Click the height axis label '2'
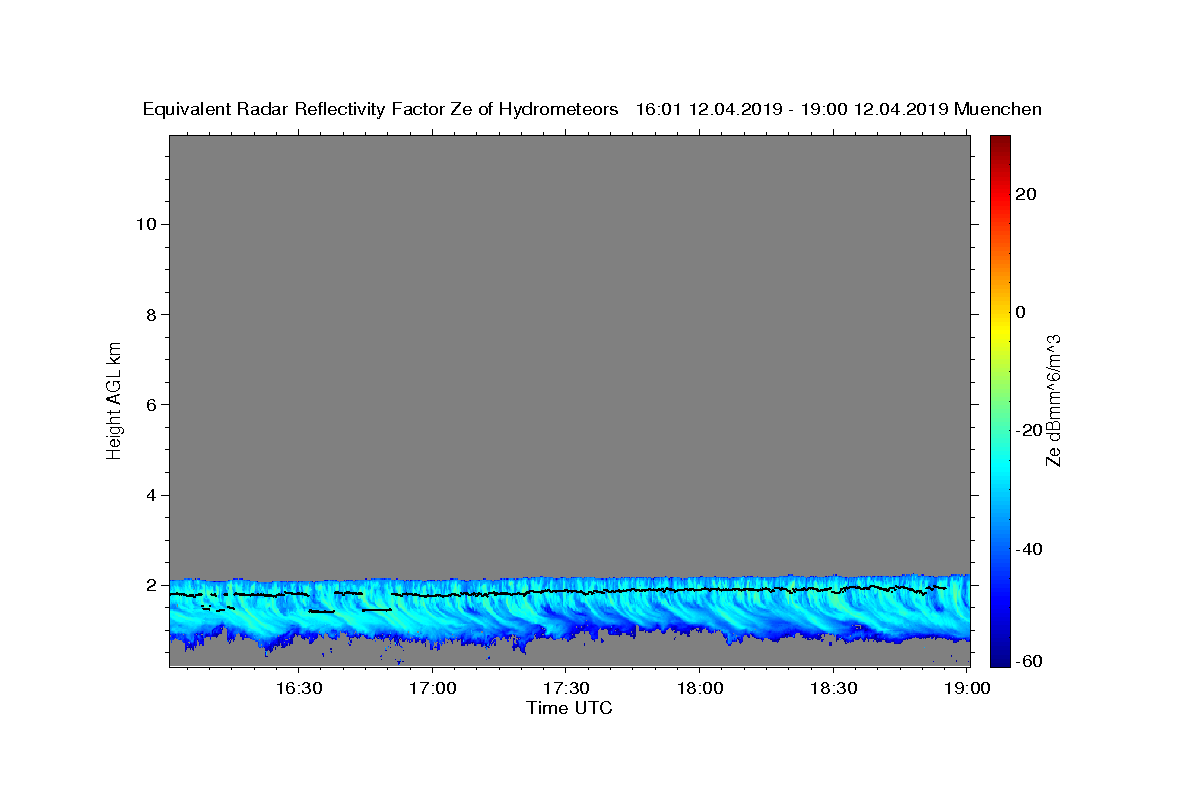Screen dimensions: 1200x800 click(149, 585)
